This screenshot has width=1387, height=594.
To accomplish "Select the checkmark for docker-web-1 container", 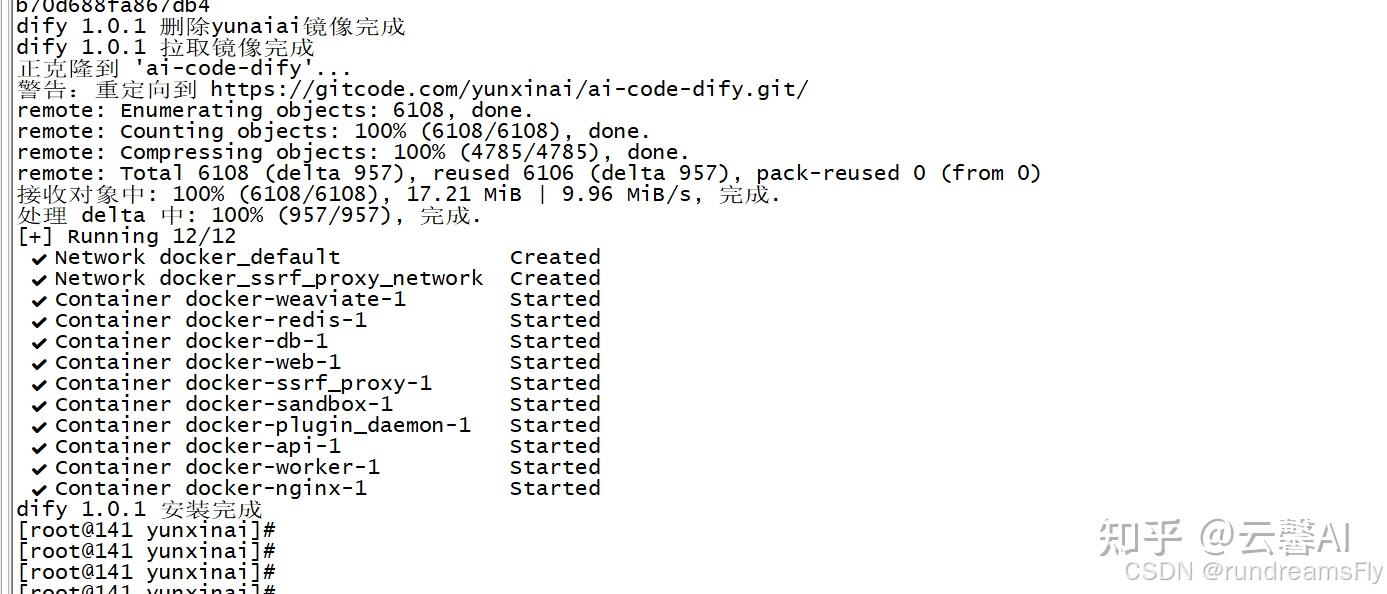I will pyautogui.click(x=40, y=363).
